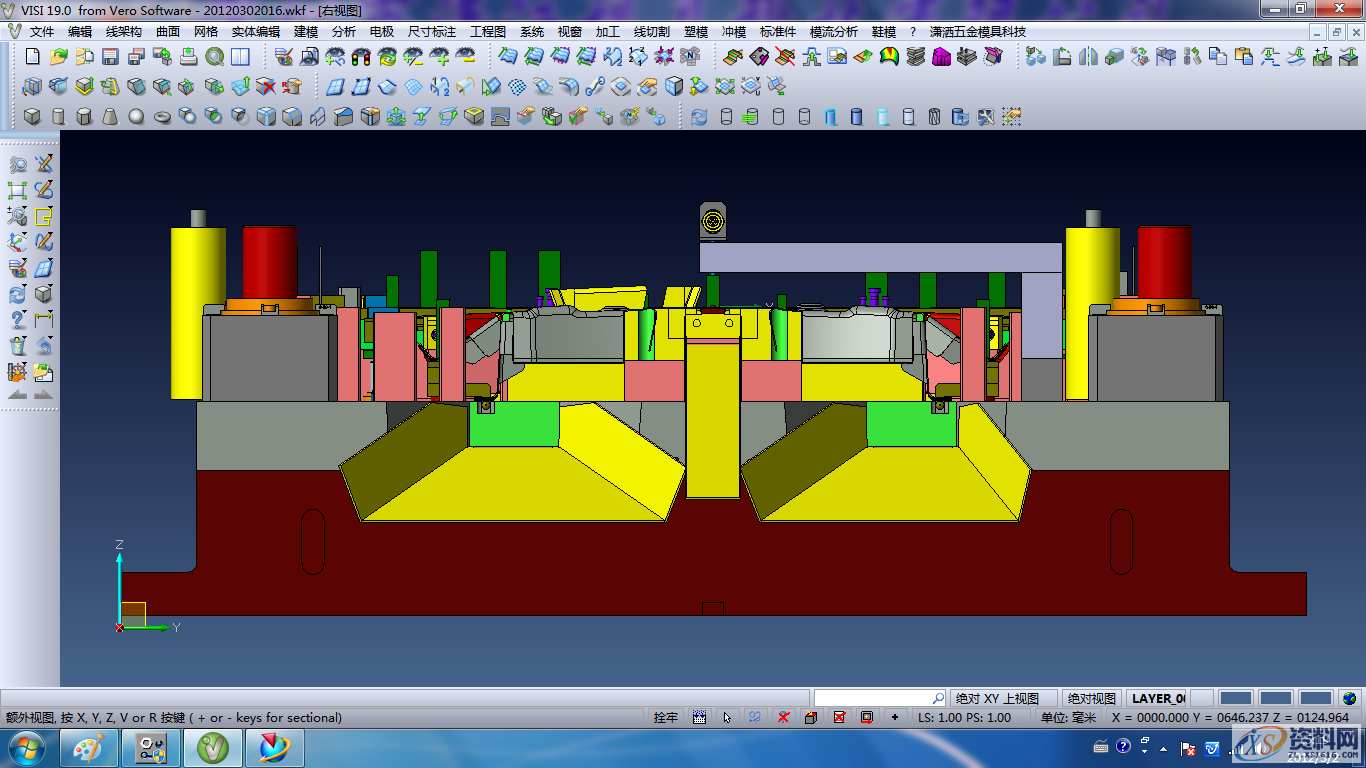This screenshot has height=768, width=1366.
Task: Click the Save floppy disk icon
Action: coord(110,57)
